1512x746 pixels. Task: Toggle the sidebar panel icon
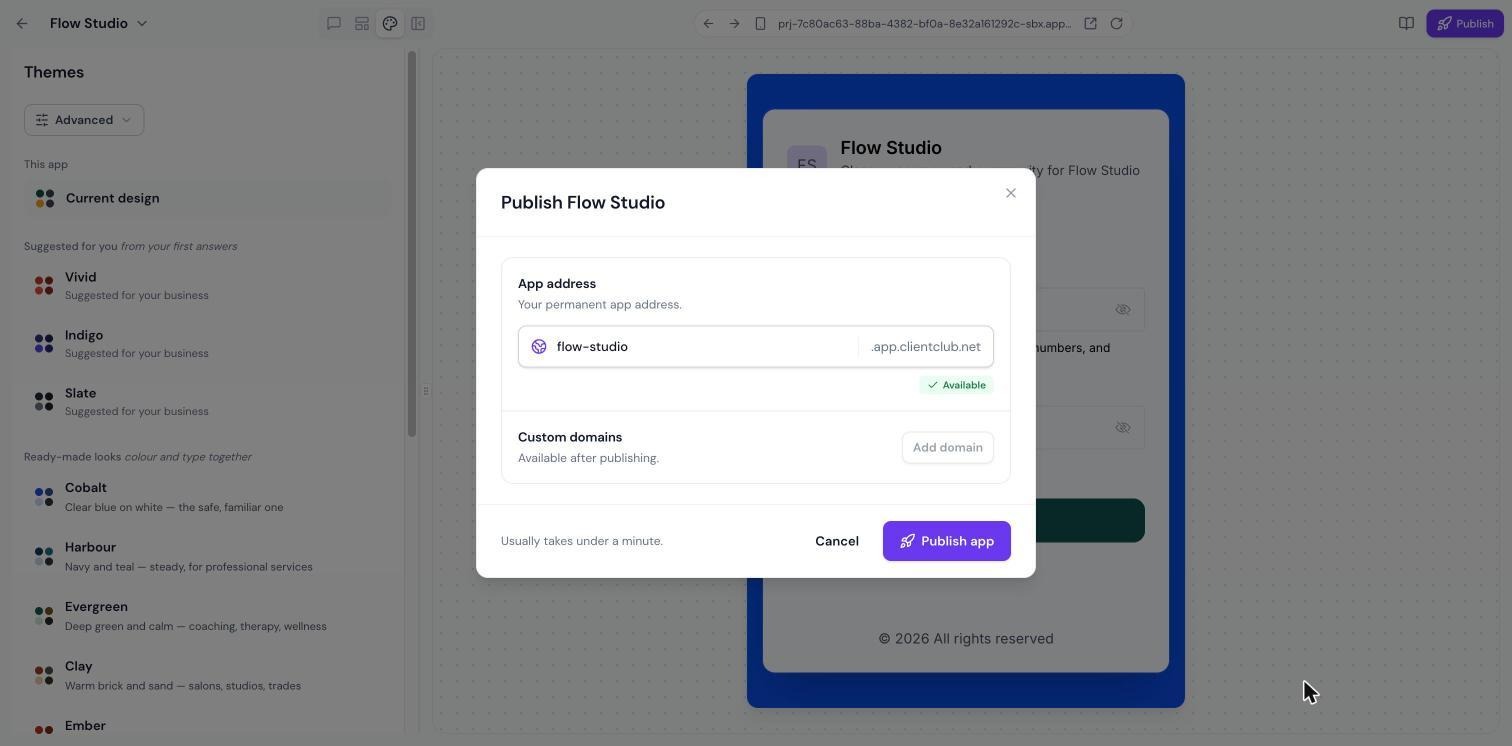(x=418, y=23)
